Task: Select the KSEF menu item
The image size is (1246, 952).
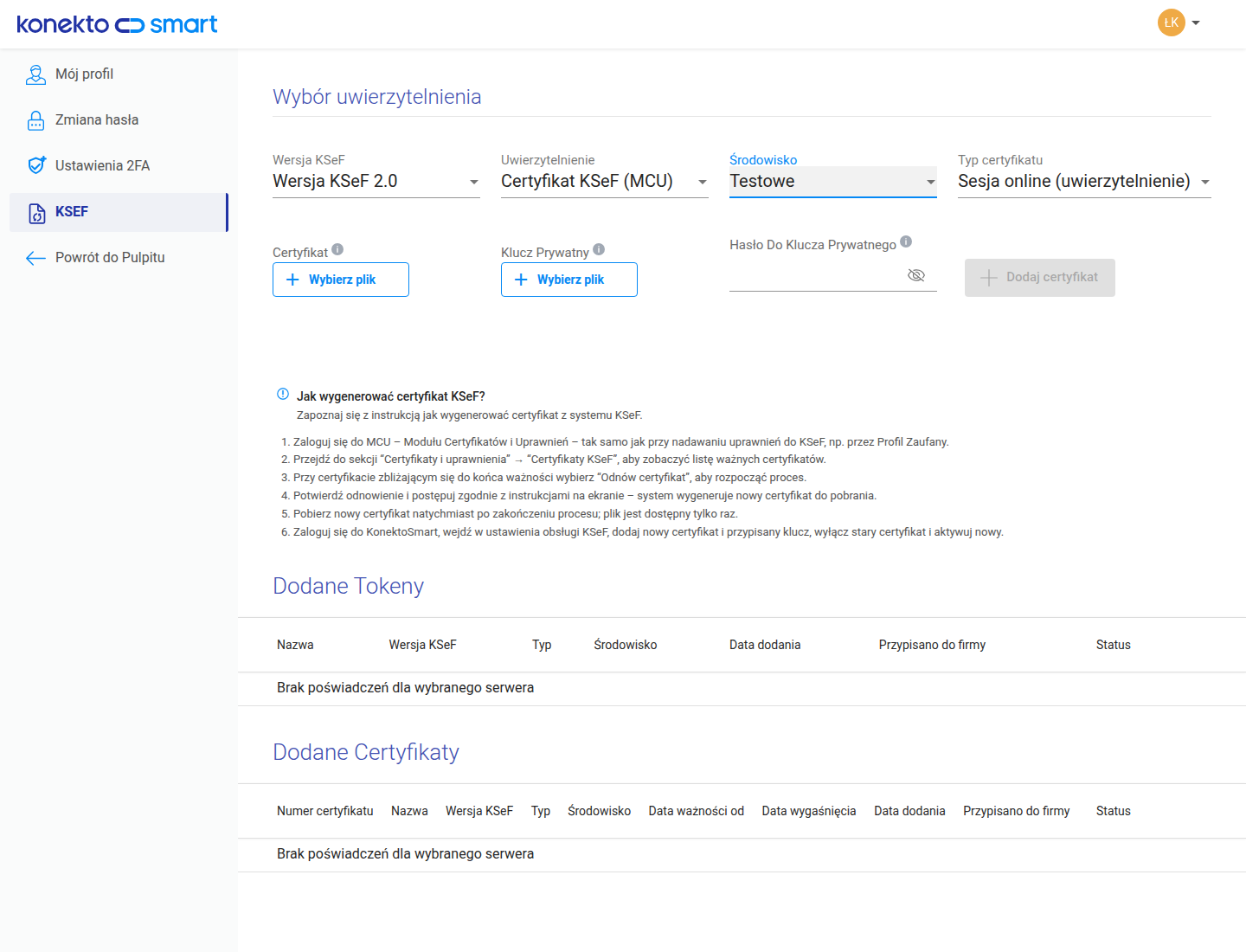Action: (x=119, y=212)
